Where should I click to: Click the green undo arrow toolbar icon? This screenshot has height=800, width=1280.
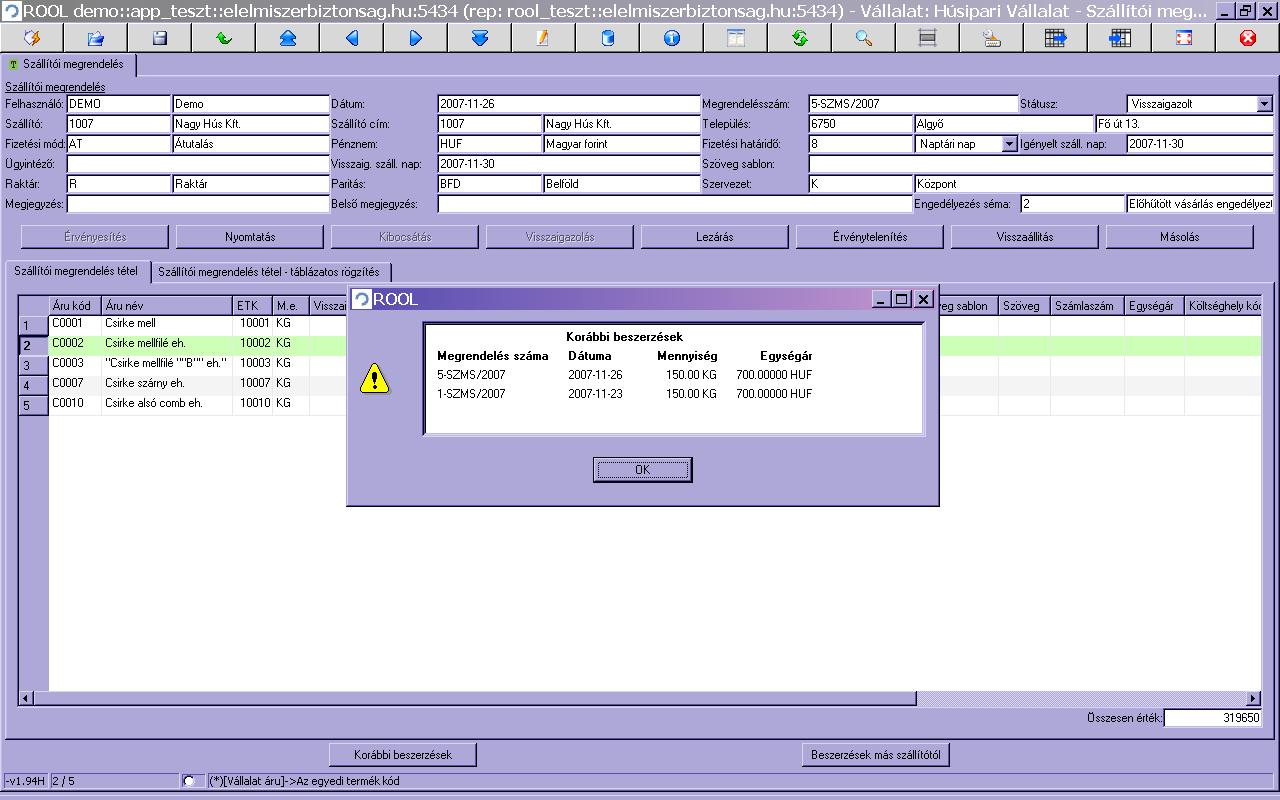coord(223,38)
